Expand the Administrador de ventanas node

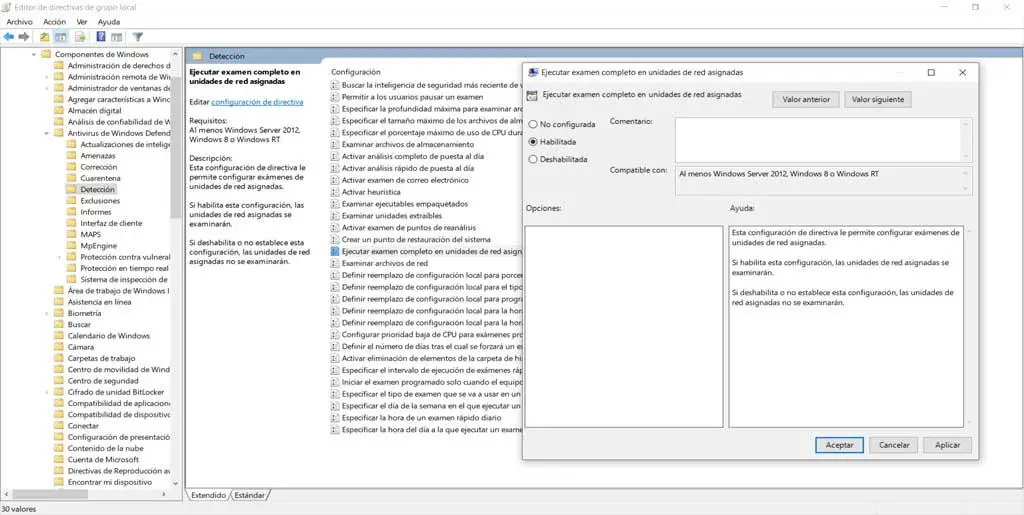coord(46,88)
